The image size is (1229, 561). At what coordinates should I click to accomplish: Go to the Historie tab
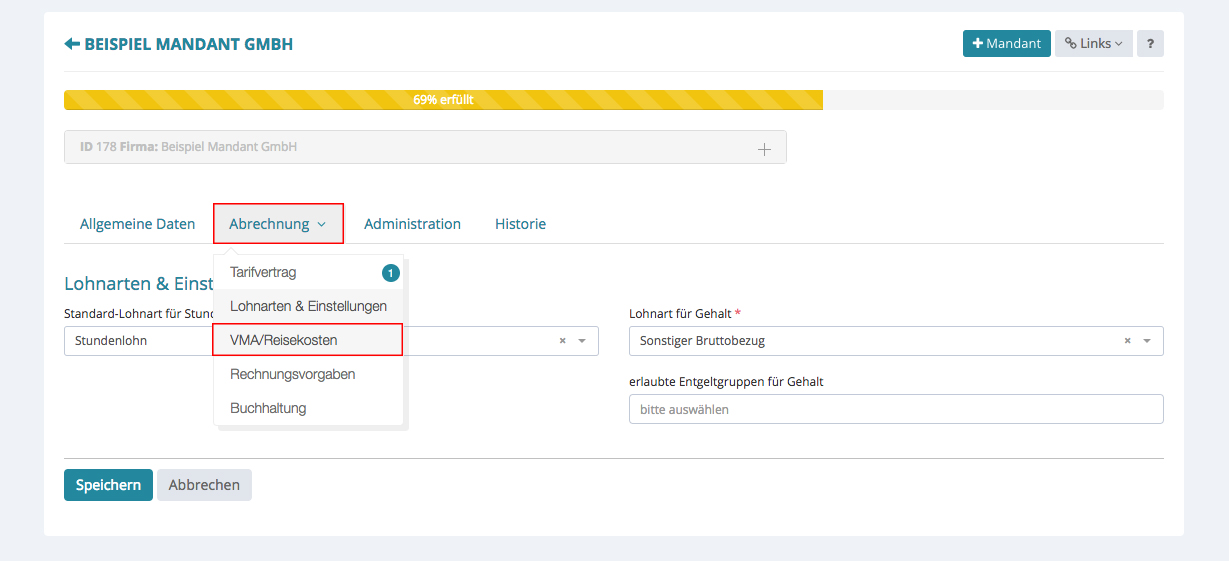520,224
